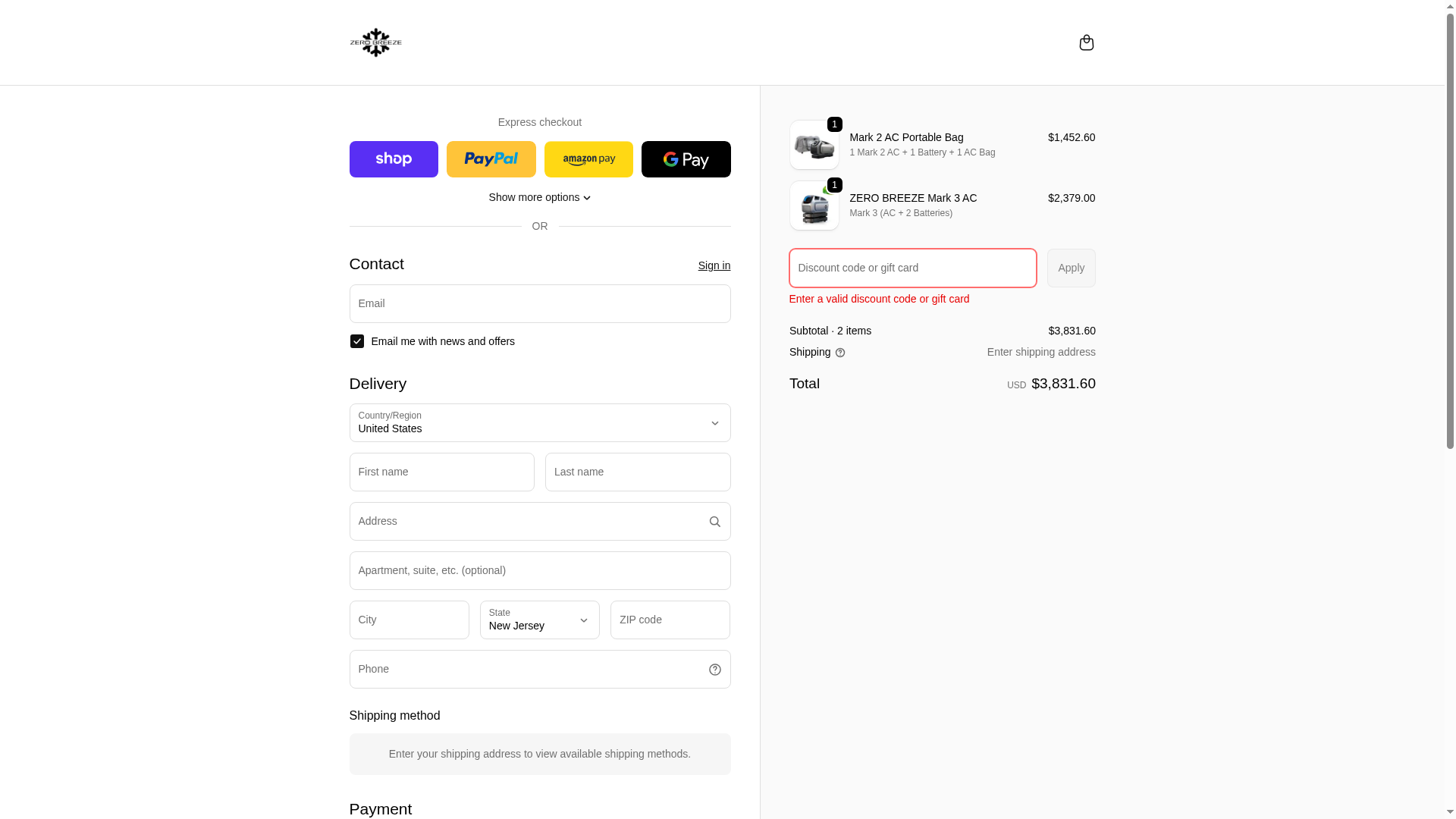The width and height of the screenshot is (1456, 819).
Task: Click the Zero Breeze logo
Action: pyautogui.click(x=375, y=42)
